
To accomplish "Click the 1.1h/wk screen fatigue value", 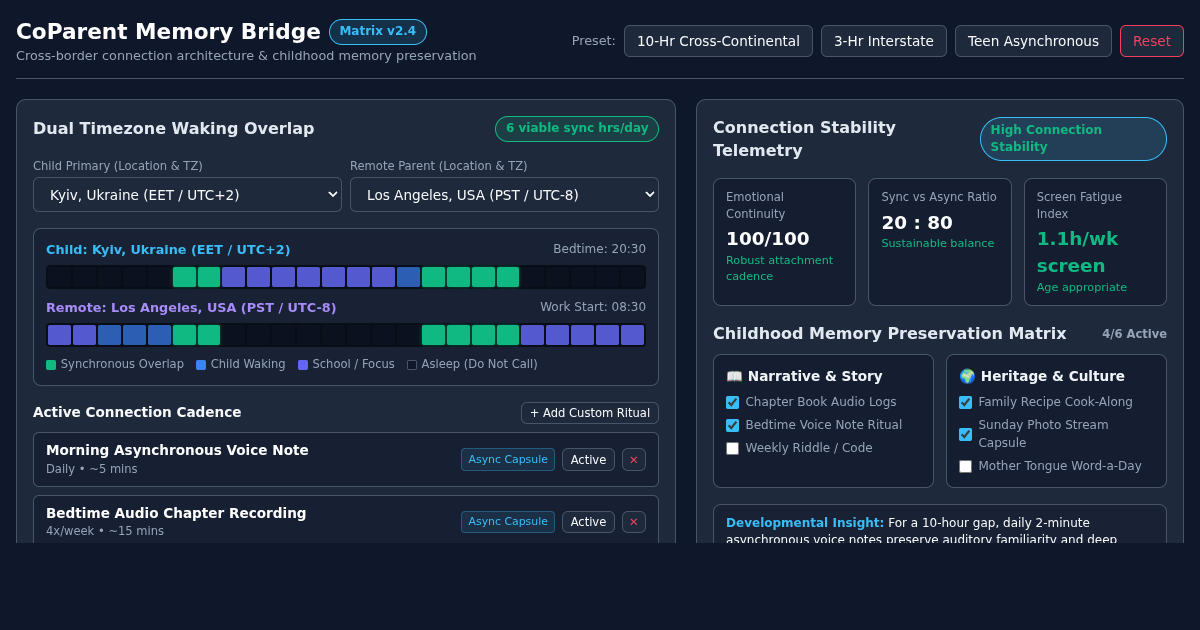I will pyautogui.click(x=1078, y=252).
